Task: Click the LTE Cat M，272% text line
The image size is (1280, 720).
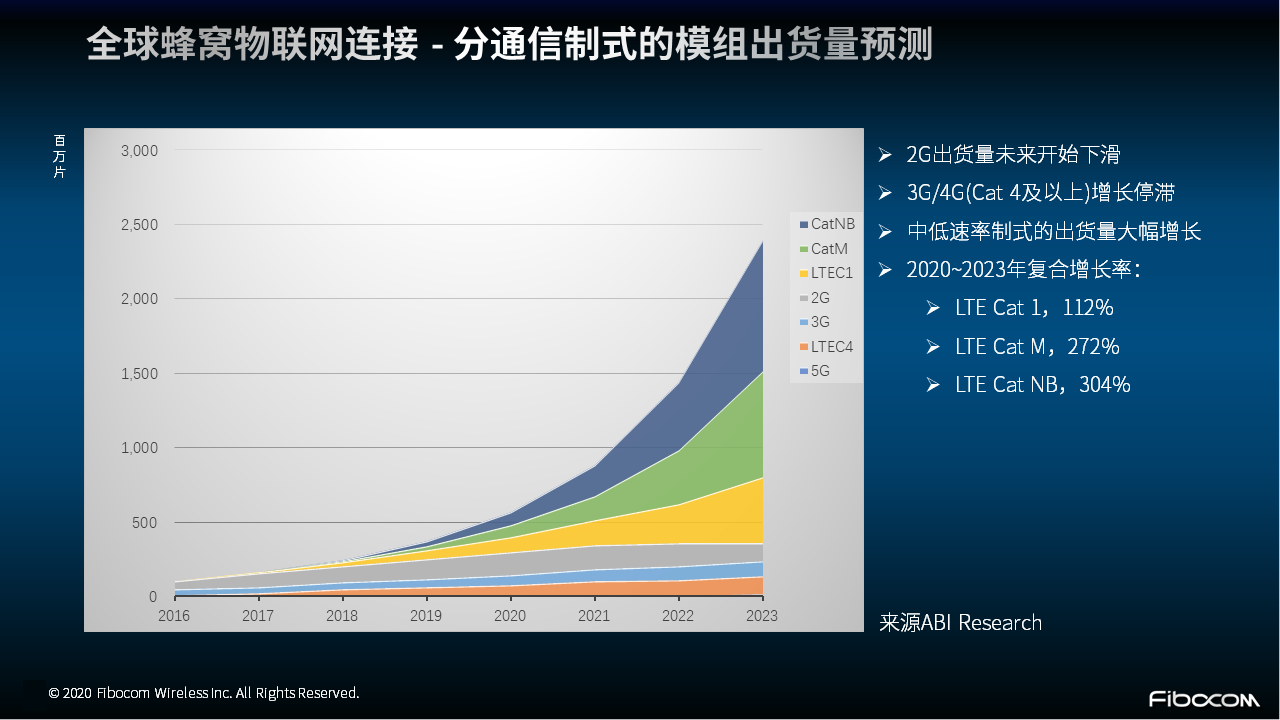Action: 1037,347
